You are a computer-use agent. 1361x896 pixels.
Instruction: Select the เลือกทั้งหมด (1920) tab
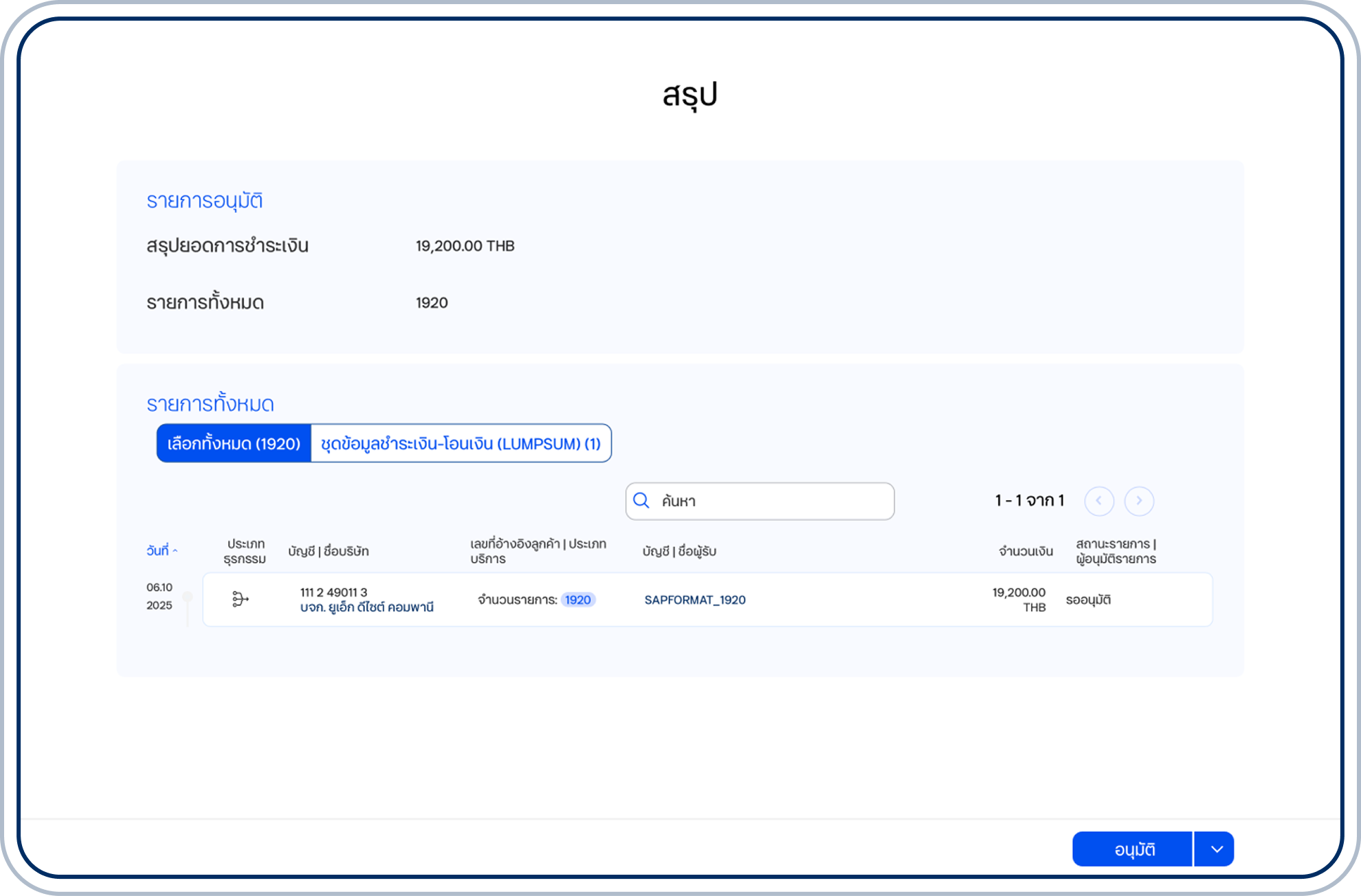point(234,444)
